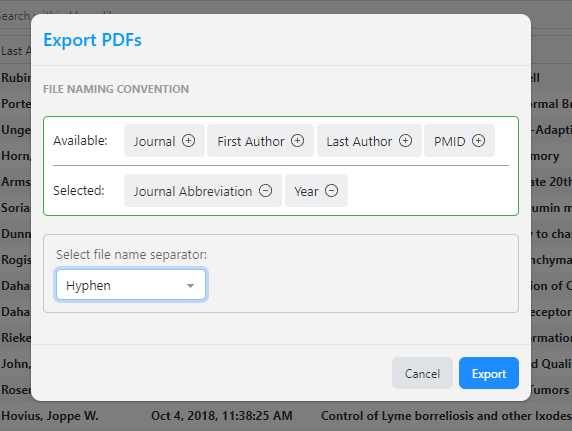This screenshot has height=431, width=572.
Task: Select the Journal chip label
Action: (154, 141)
